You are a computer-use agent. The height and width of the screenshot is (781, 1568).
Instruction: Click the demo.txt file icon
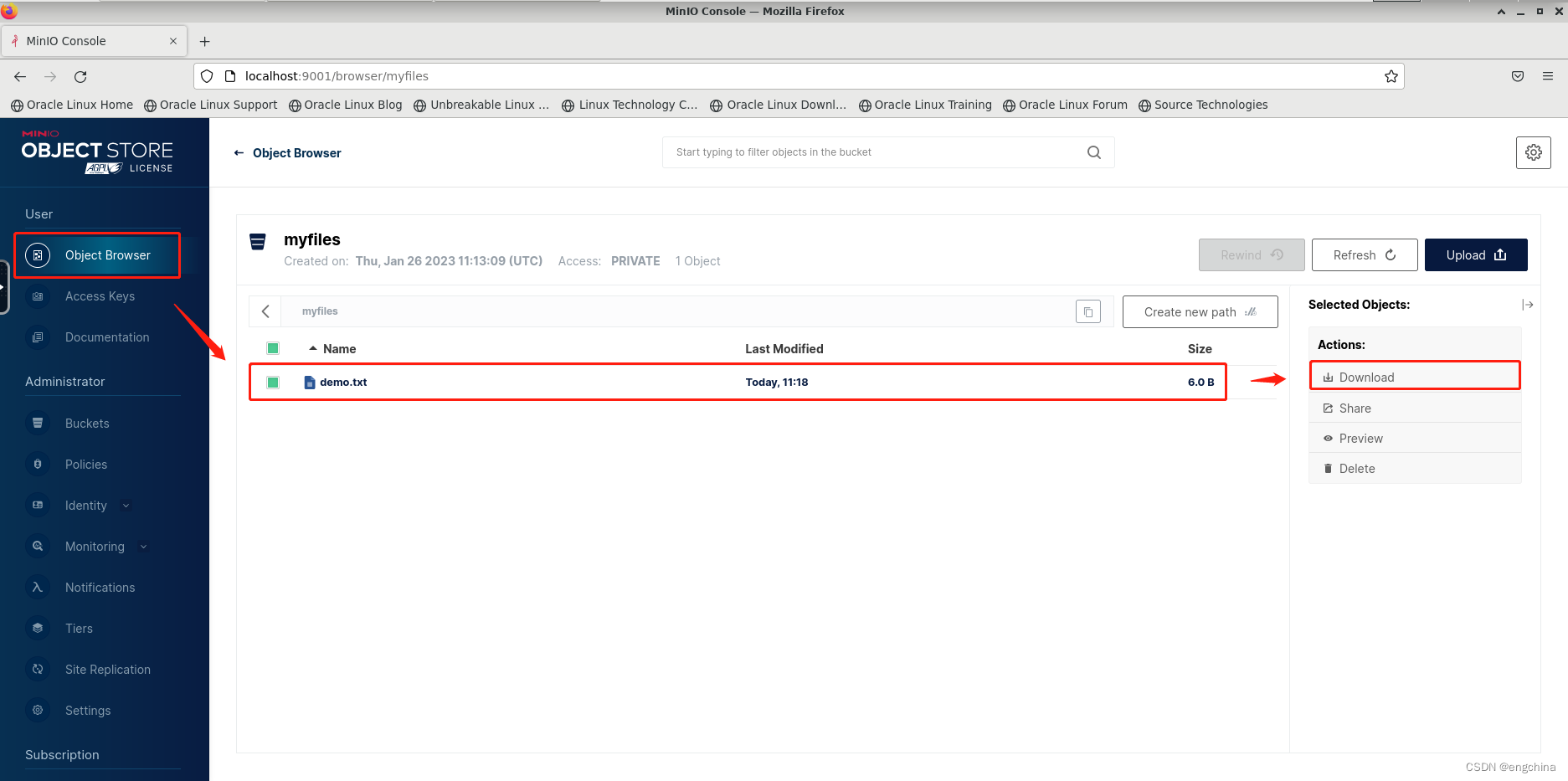310,383
